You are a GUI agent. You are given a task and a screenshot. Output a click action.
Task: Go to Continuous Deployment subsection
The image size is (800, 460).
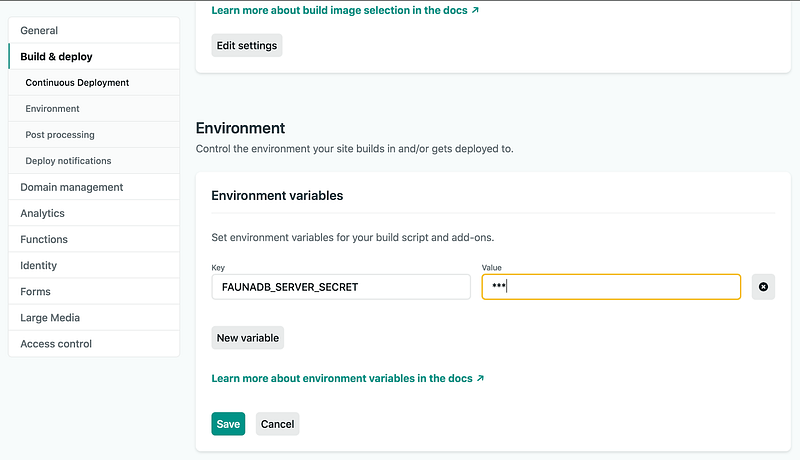coord(77,83)
